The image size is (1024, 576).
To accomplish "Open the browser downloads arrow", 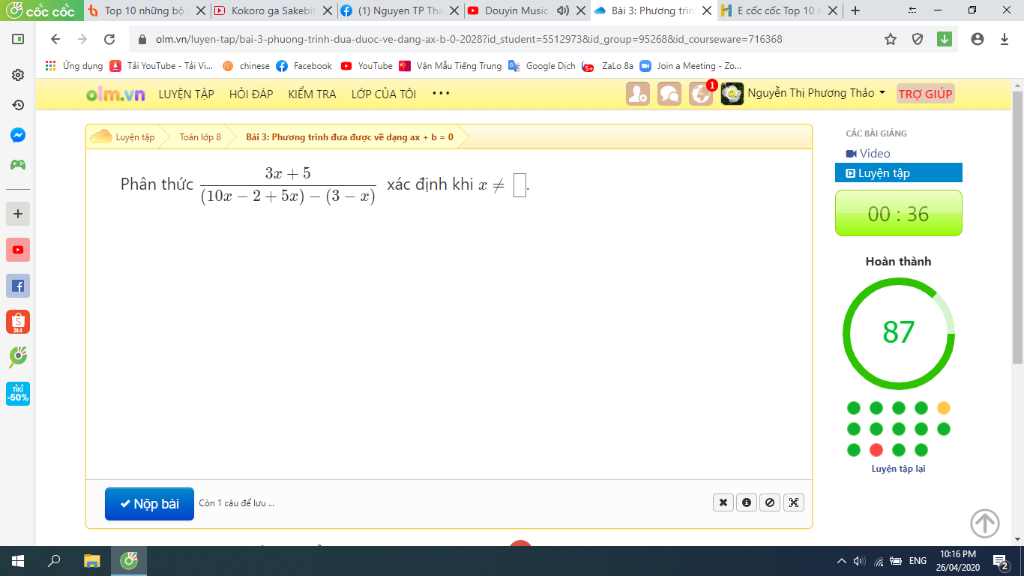I will [x=1004, y=39].
